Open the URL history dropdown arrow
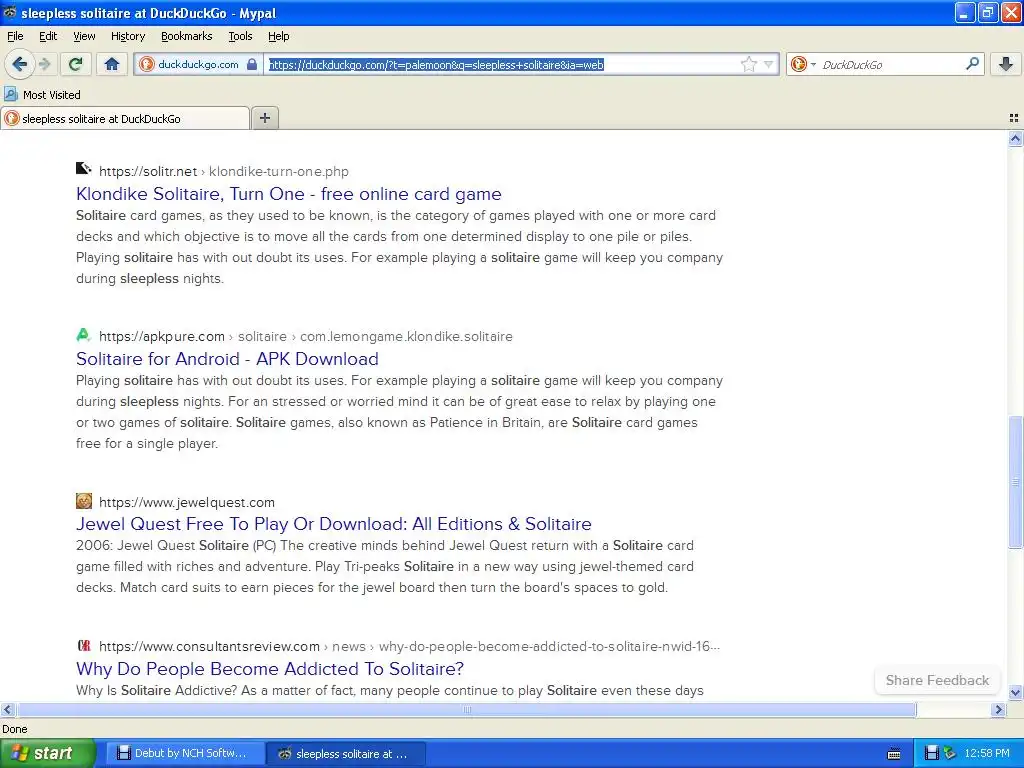This screenshot has height=768, width=1024. (x=769, y=64)
